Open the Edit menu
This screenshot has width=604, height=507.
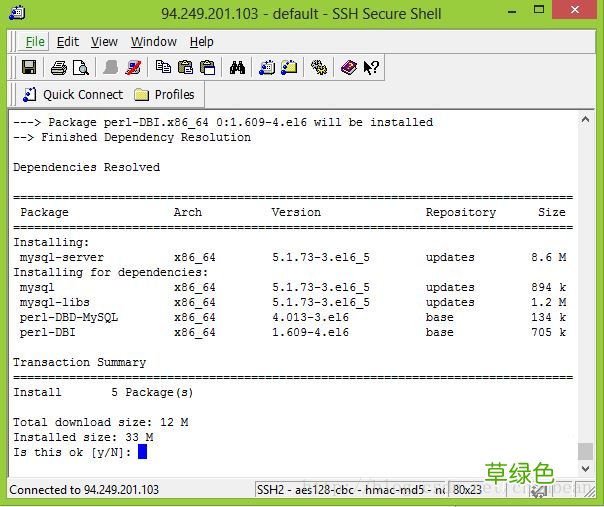(68, 42)
